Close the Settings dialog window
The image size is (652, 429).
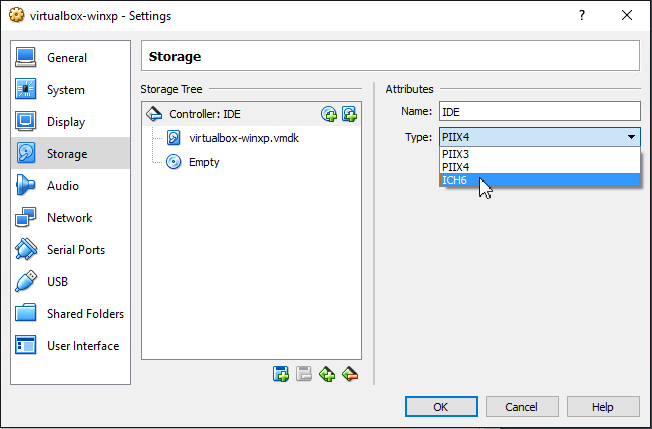[x=627, y=15]
